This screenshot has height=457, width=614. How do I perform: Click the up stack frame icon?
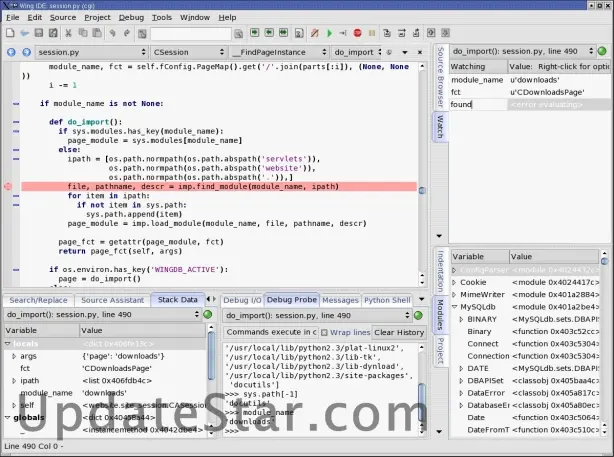pyautogui.click(x=431, y=33)
